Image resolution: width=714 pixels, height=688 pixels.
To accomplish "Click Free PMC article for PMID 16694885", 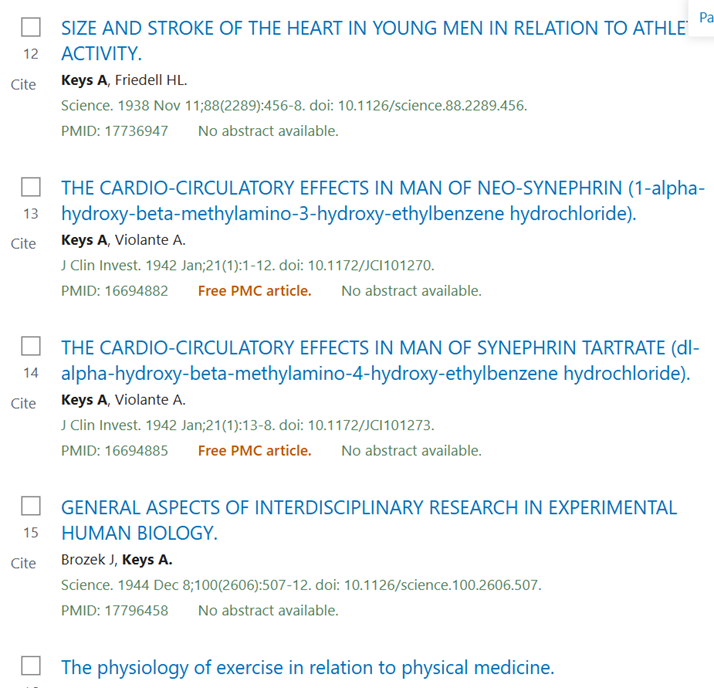I will point(255,451).
